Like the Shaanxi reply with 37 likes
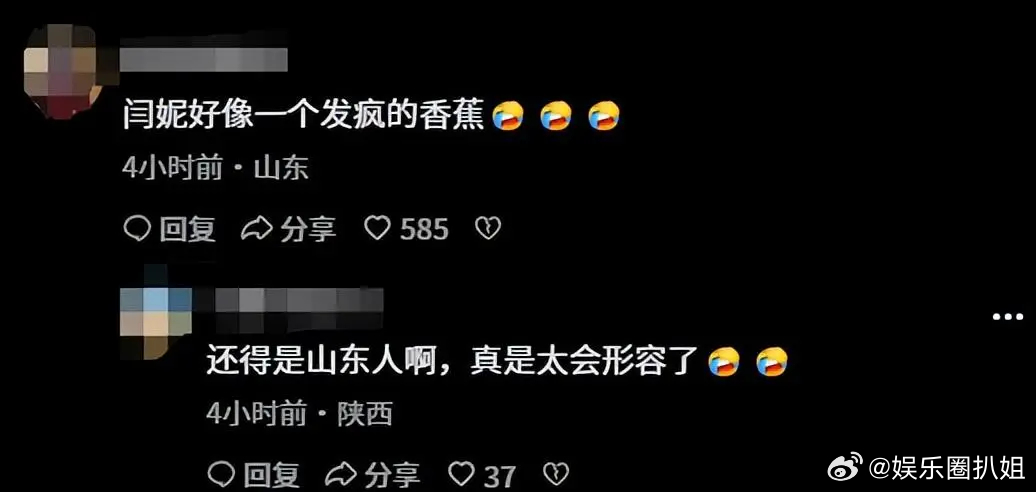The width and height of the screenshot is (1036, 492). pyautogui.click(x=461, y=474)
